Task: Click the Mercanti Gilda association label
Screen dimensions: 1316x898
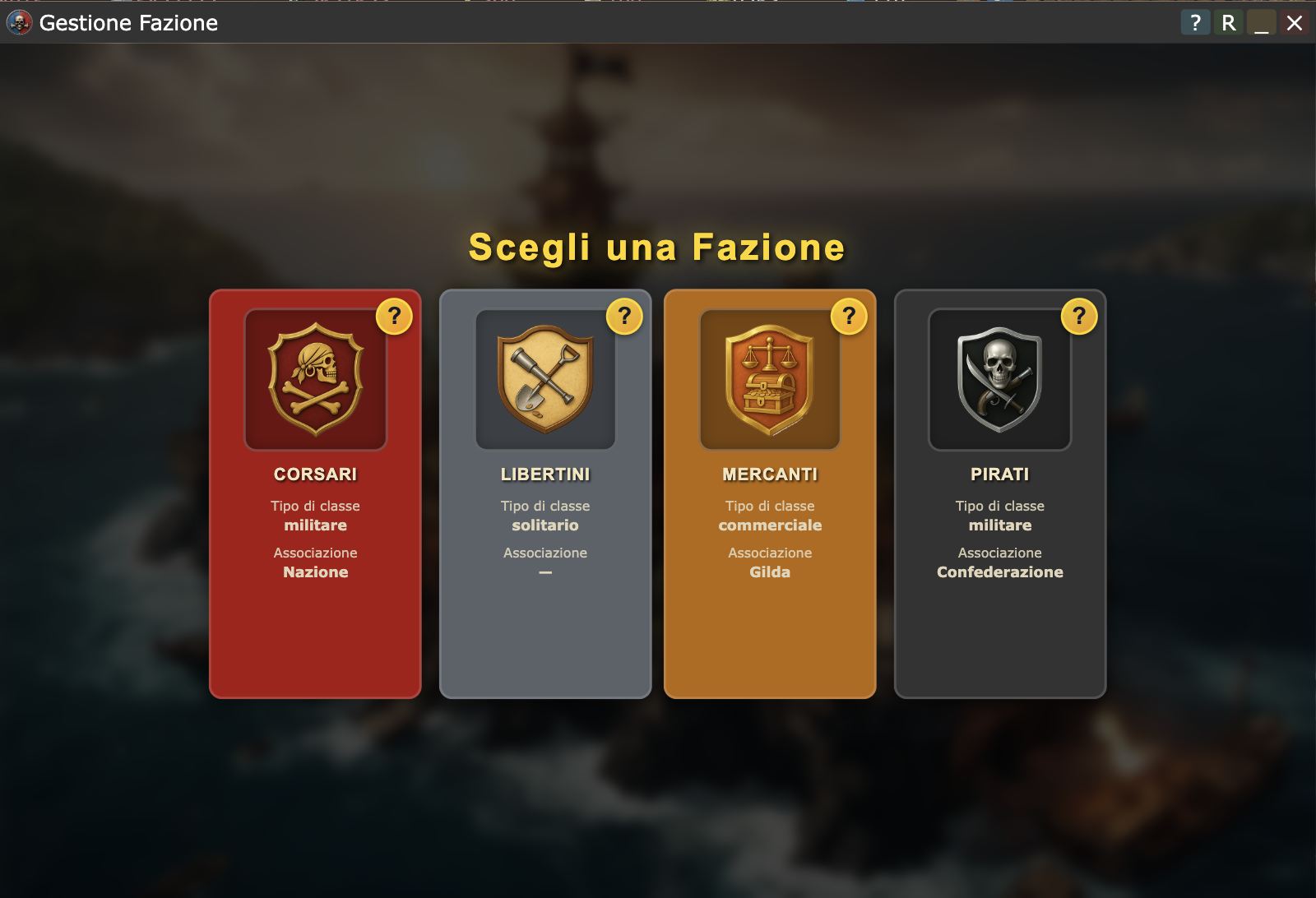Action: point(770,572)
